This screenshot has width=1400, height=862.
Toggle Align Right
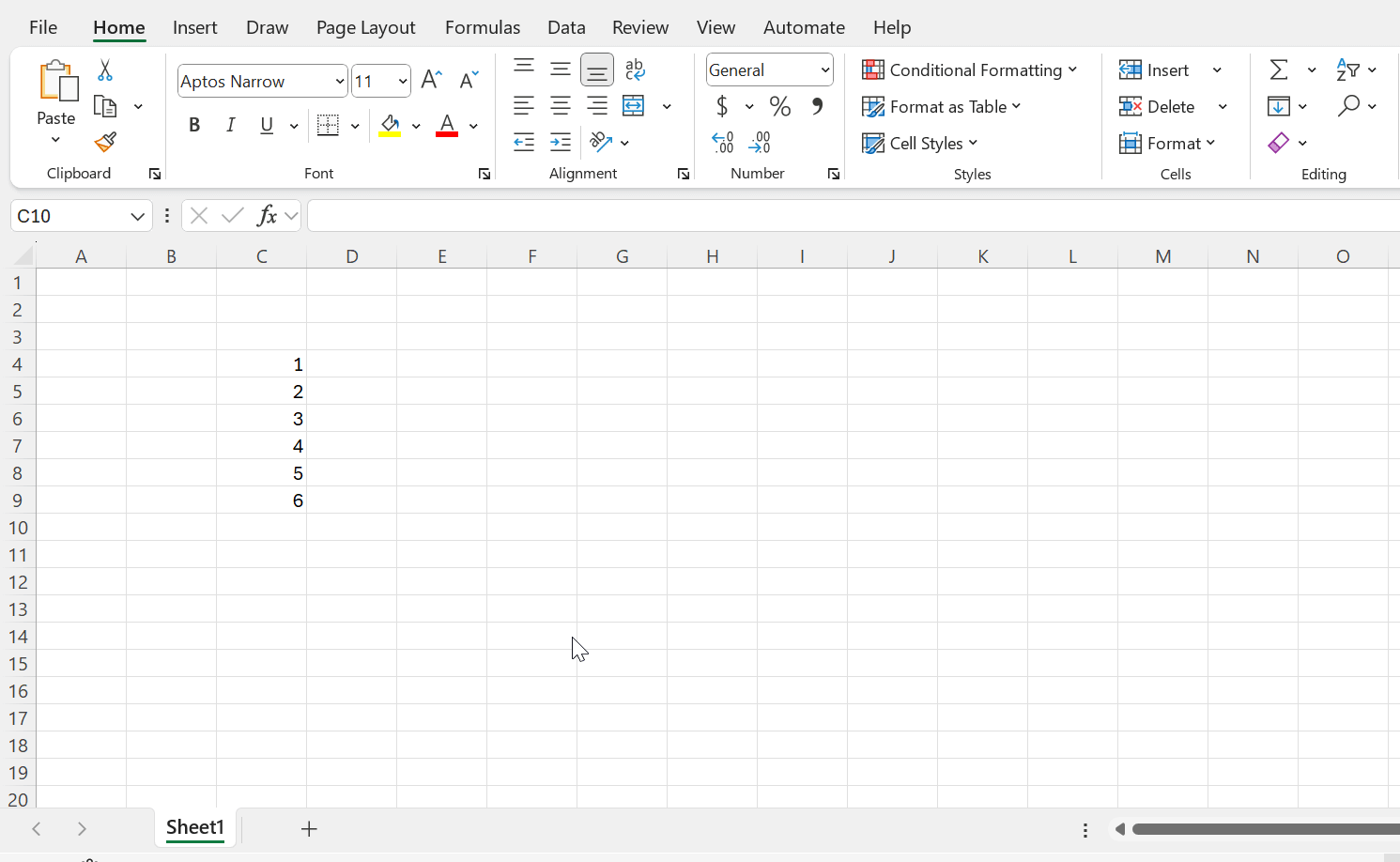click(x=597, y=106)
